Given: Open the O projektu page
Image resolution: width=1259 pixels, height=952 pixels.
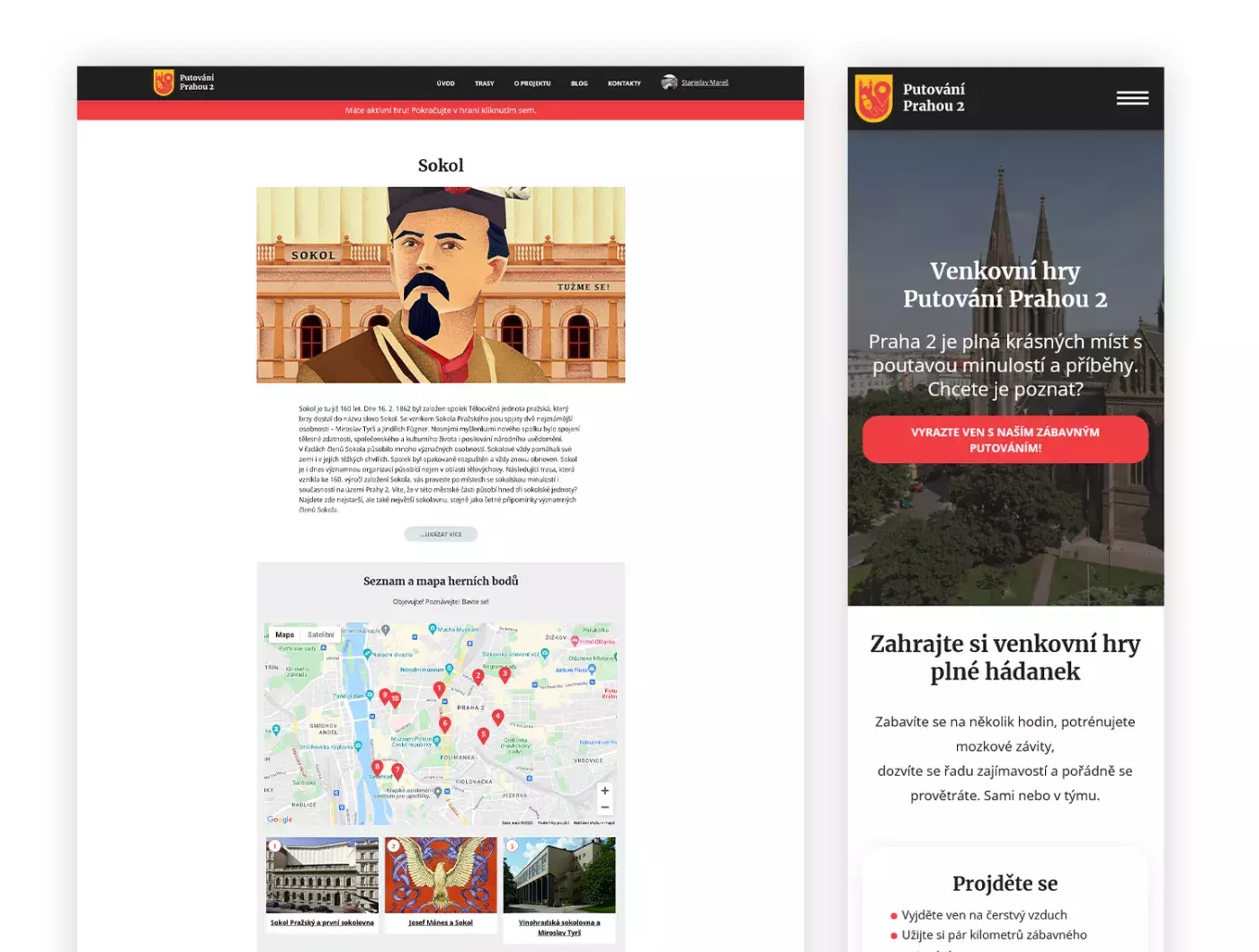Looking at the screenshot, I should pos(532,84).
